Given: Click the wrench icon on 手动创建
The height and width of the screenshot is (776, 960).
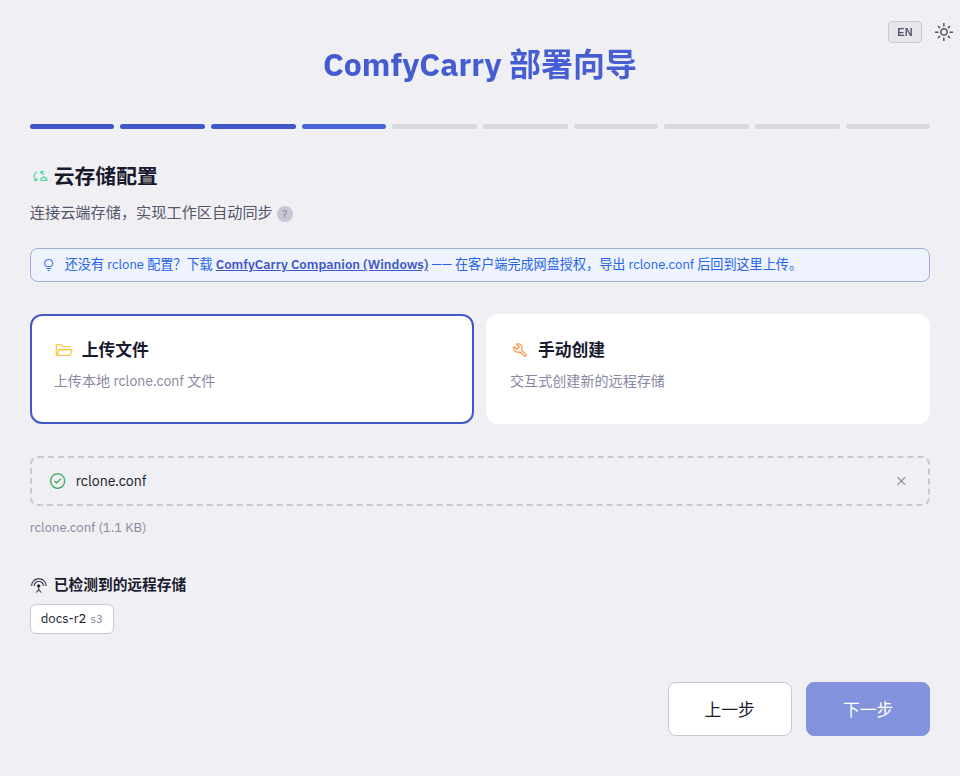Looking at the screenshot, I should click(x=519, y=350).
